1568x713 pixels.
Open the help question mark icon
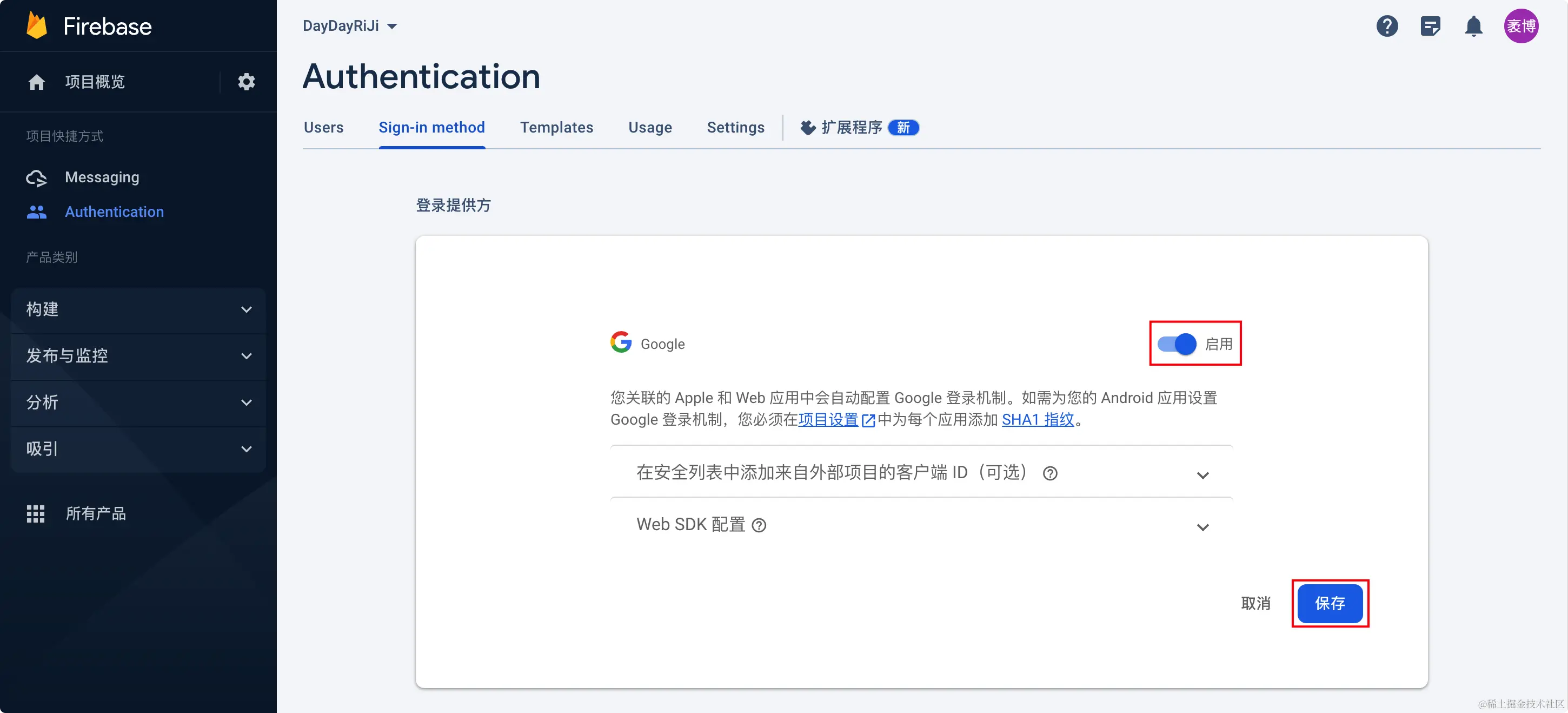coord(1387,26)
